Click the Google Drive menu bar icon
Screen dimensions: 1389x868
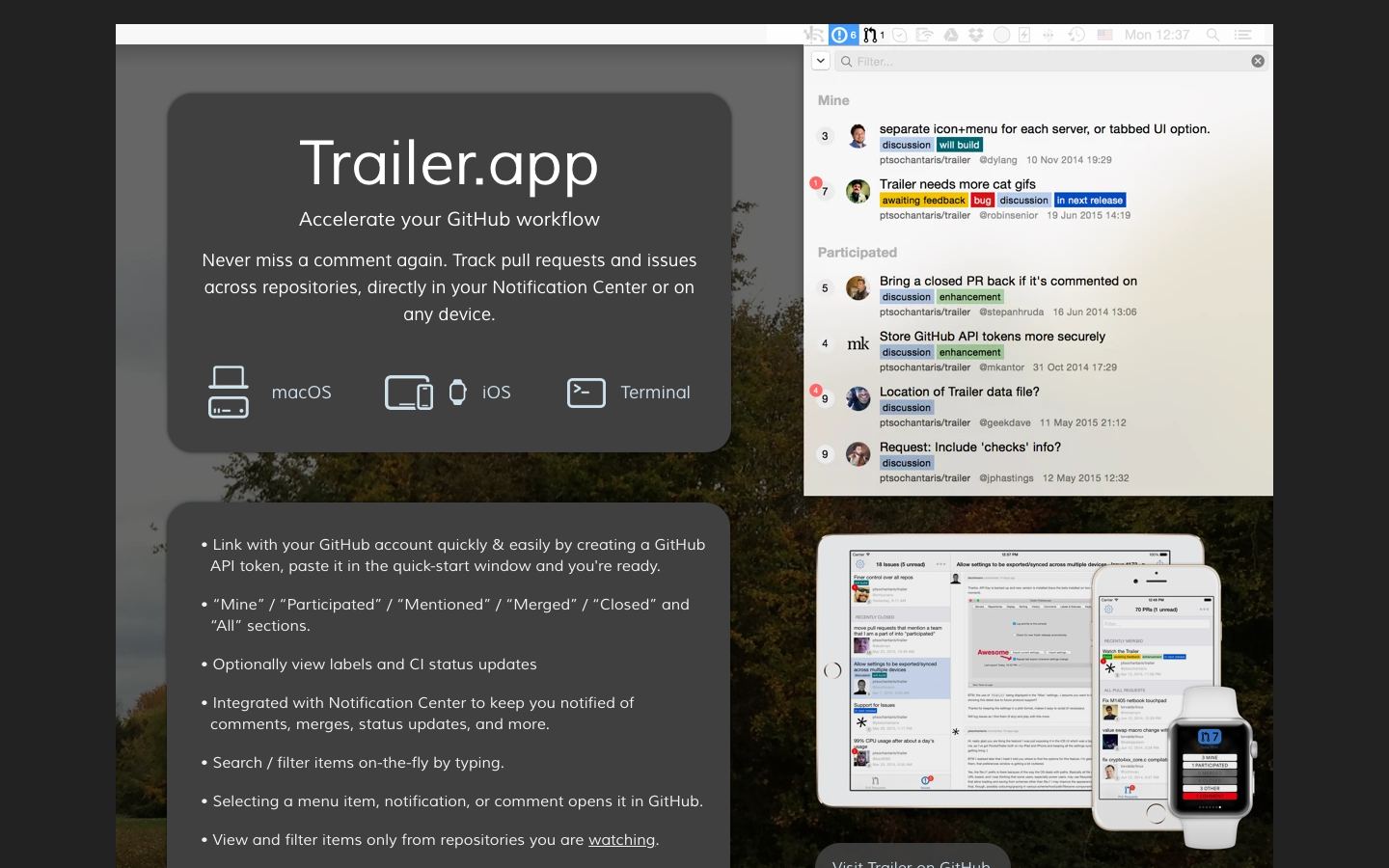click(950, 35)
